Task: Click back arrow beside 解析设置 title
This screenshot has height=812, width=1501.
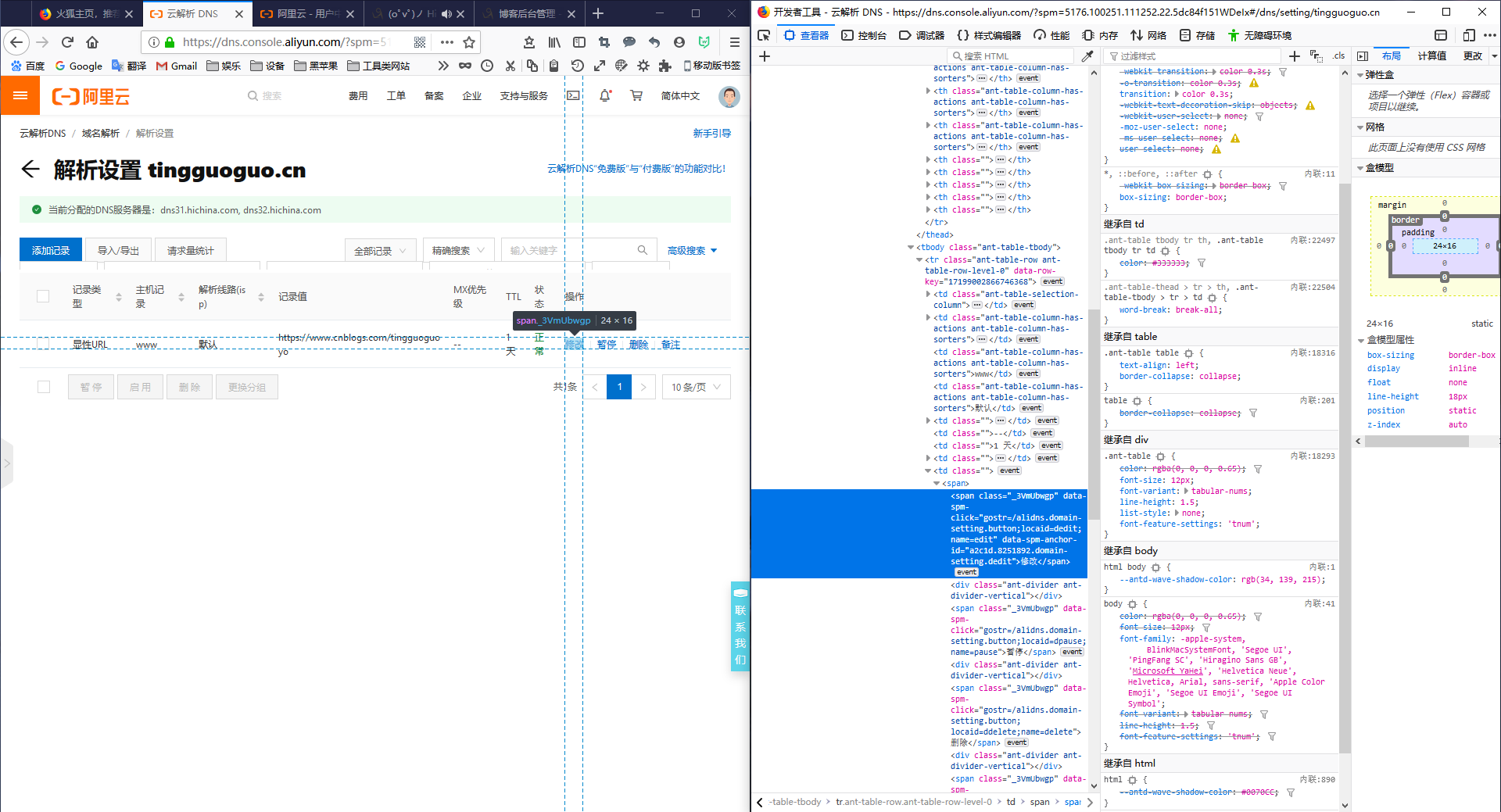Action: tap(30, 170)
